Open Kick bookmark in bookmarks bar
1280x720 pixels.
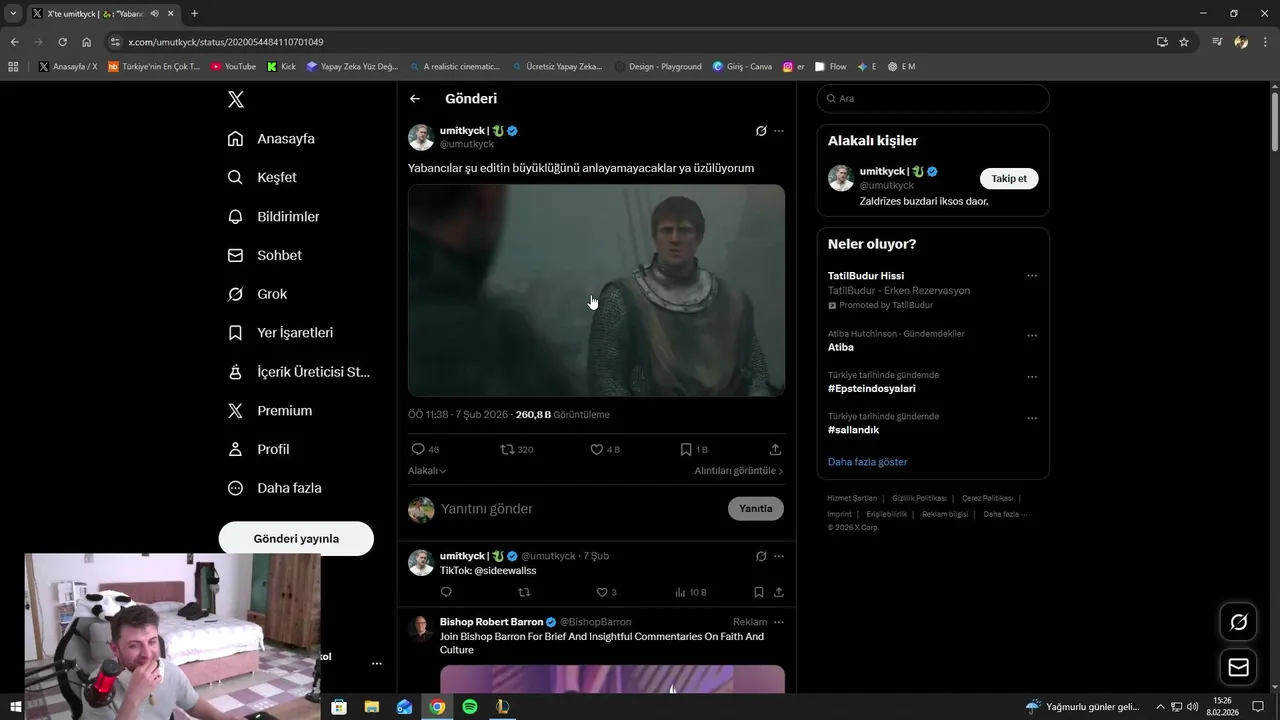click(281, 67)
